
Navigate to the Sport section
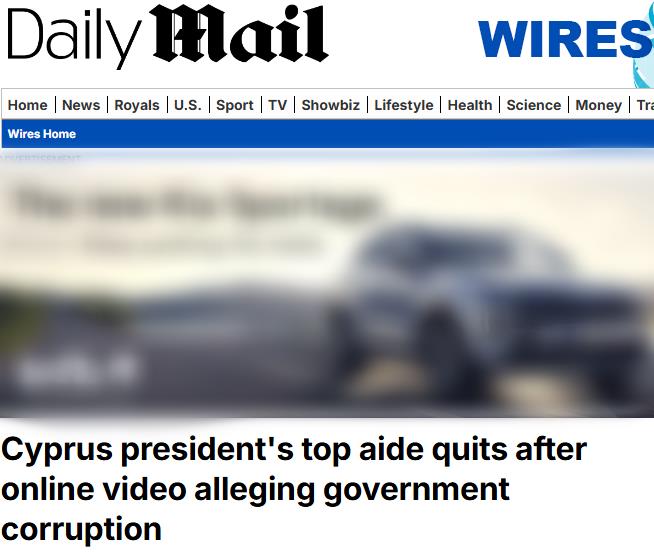pyautogui.click(x=235, y=105)
